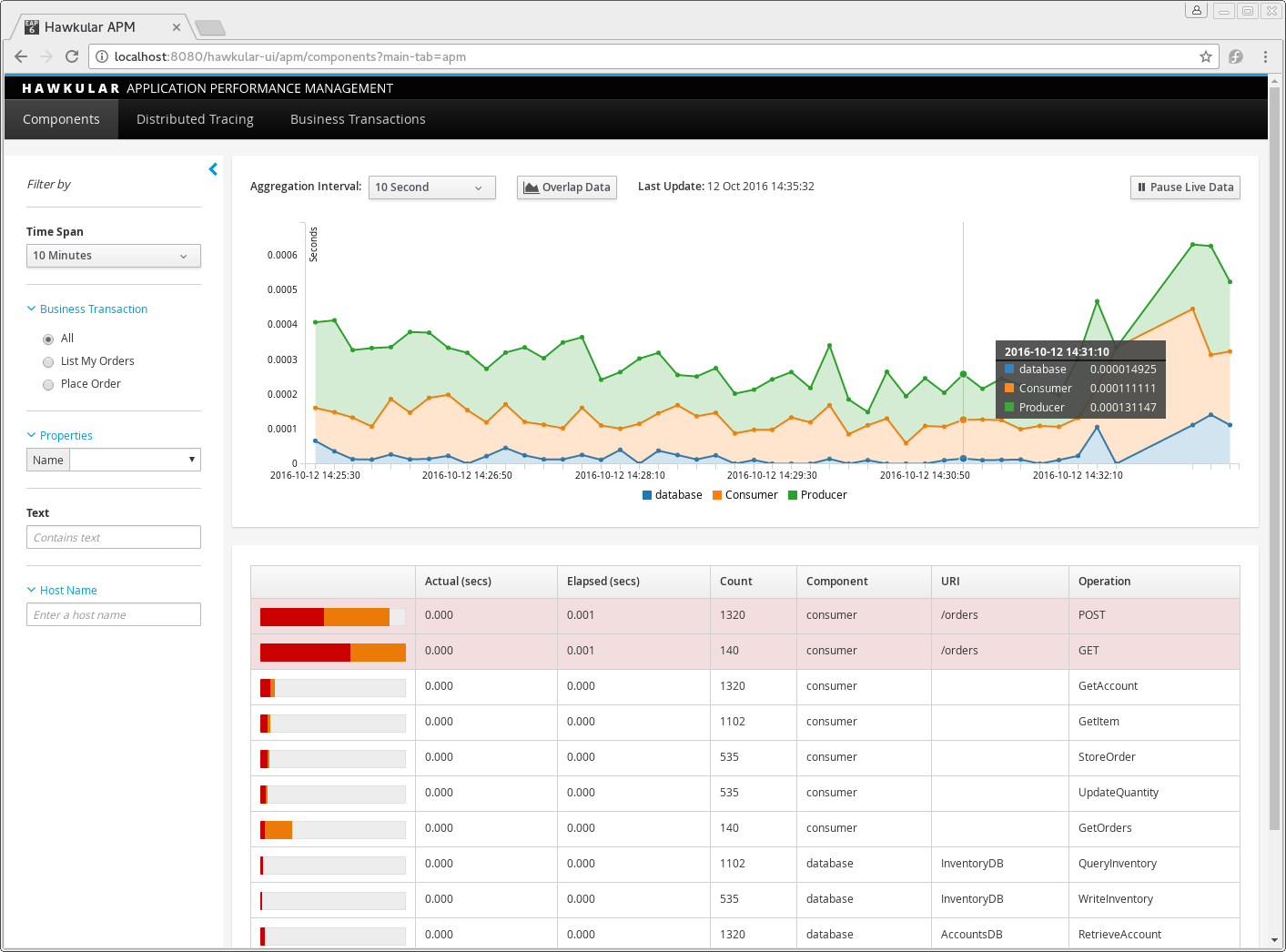Click the progress bar in POST row

(x=333, y=617)
